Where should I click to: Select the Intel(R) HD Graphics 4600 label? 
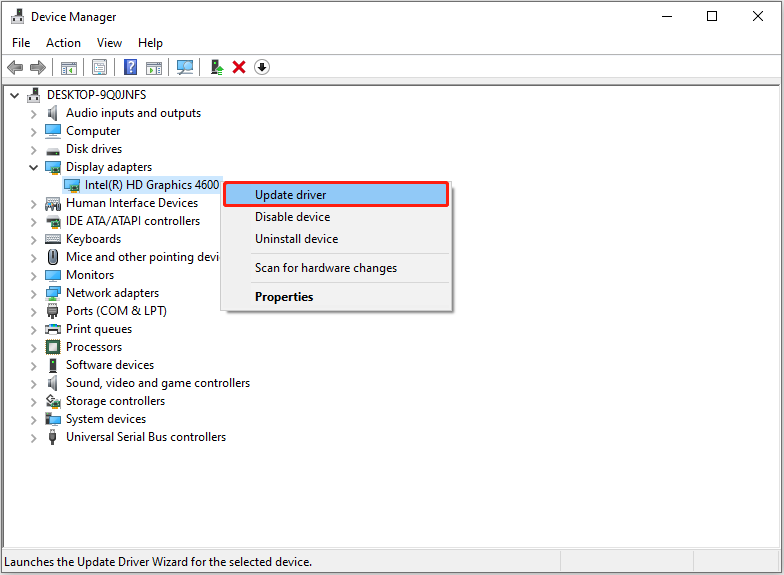click(x=152, y=185)
